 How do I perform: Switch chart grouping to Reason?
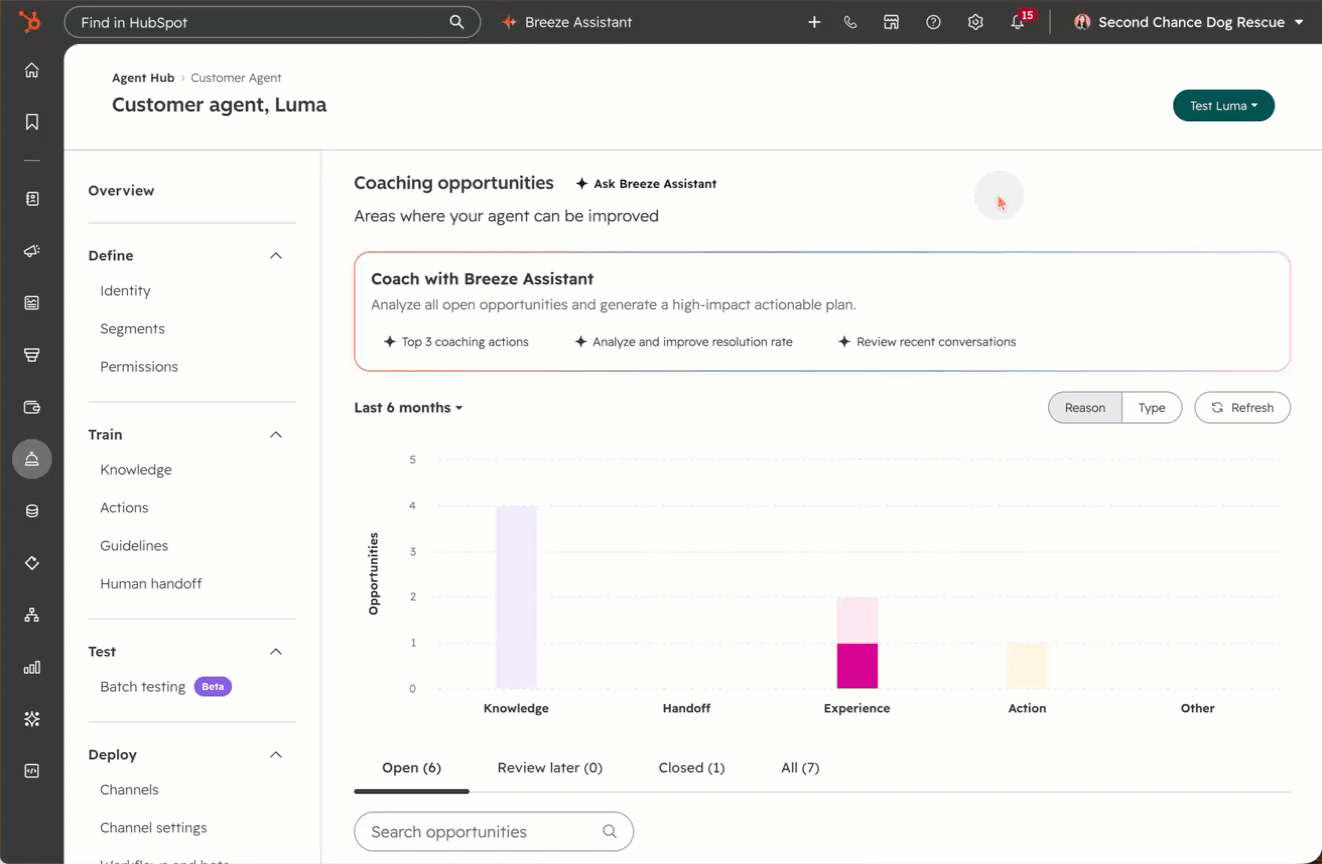pyautogui.click(x=1085, y=408)
